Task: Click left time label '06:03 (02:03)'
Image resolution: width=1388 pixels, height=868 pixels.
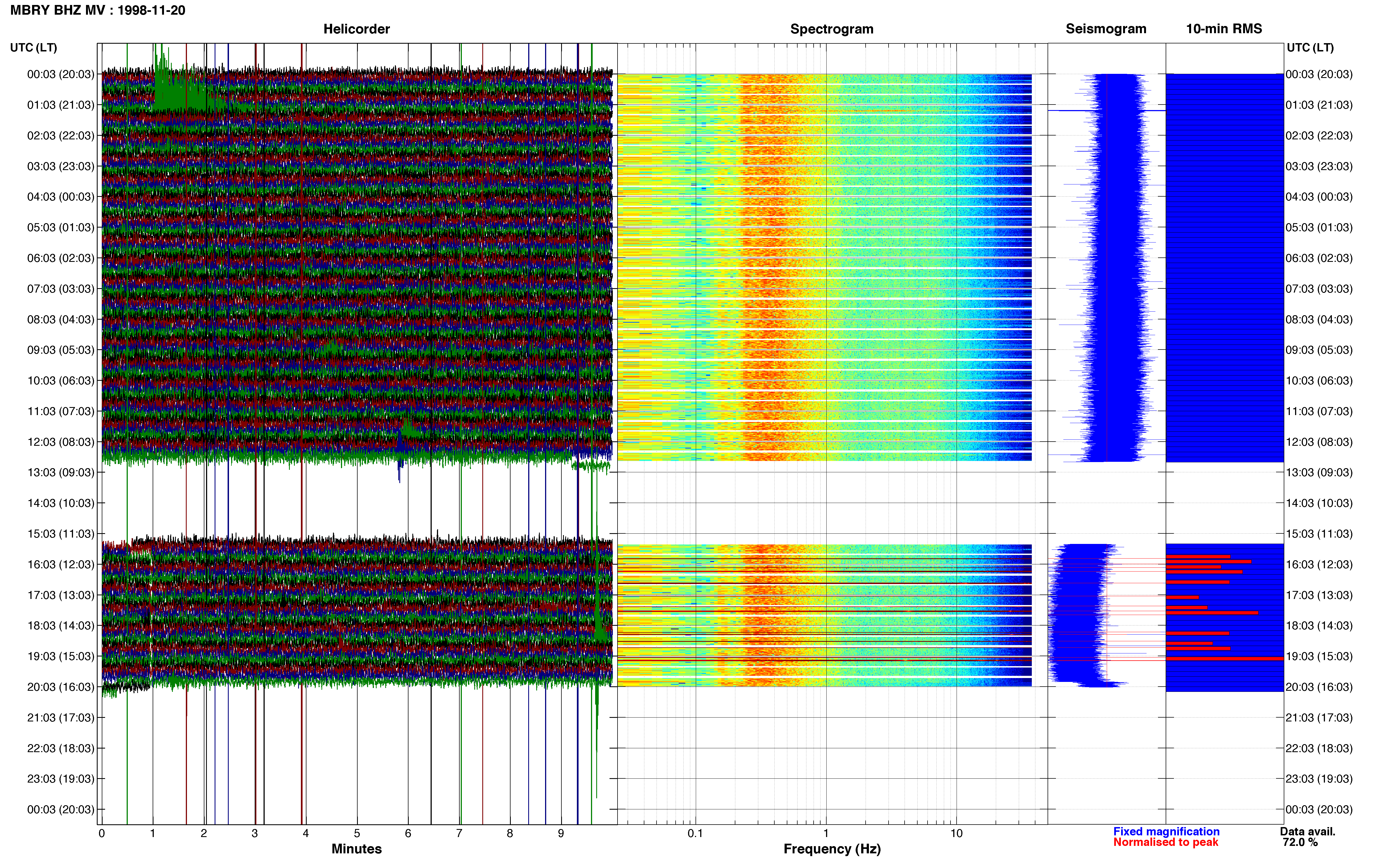Action: [60, 258]
